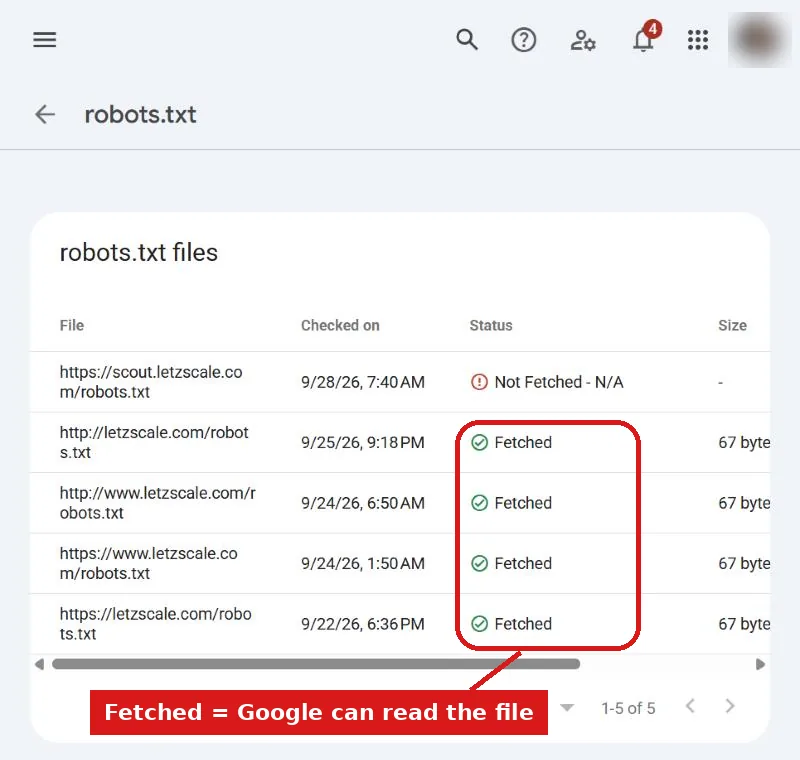This screenshot has height=760, width=800.
Task: Select the Status column header
Action: [491, 325]
